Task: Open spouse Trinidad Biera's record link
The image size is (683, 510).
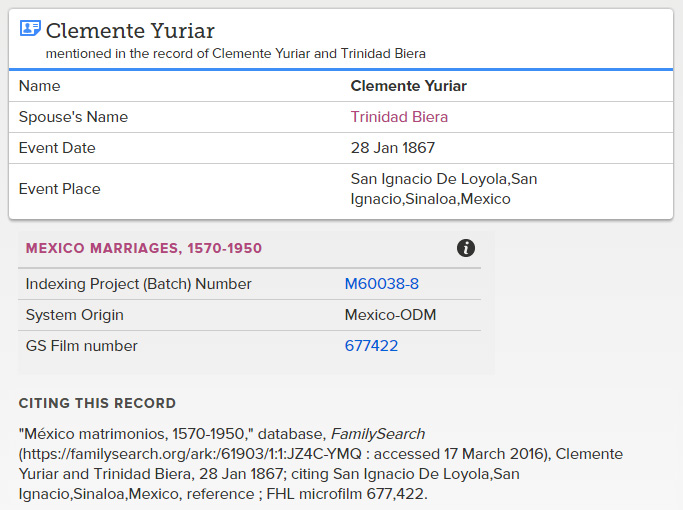Action: (399, 117)
